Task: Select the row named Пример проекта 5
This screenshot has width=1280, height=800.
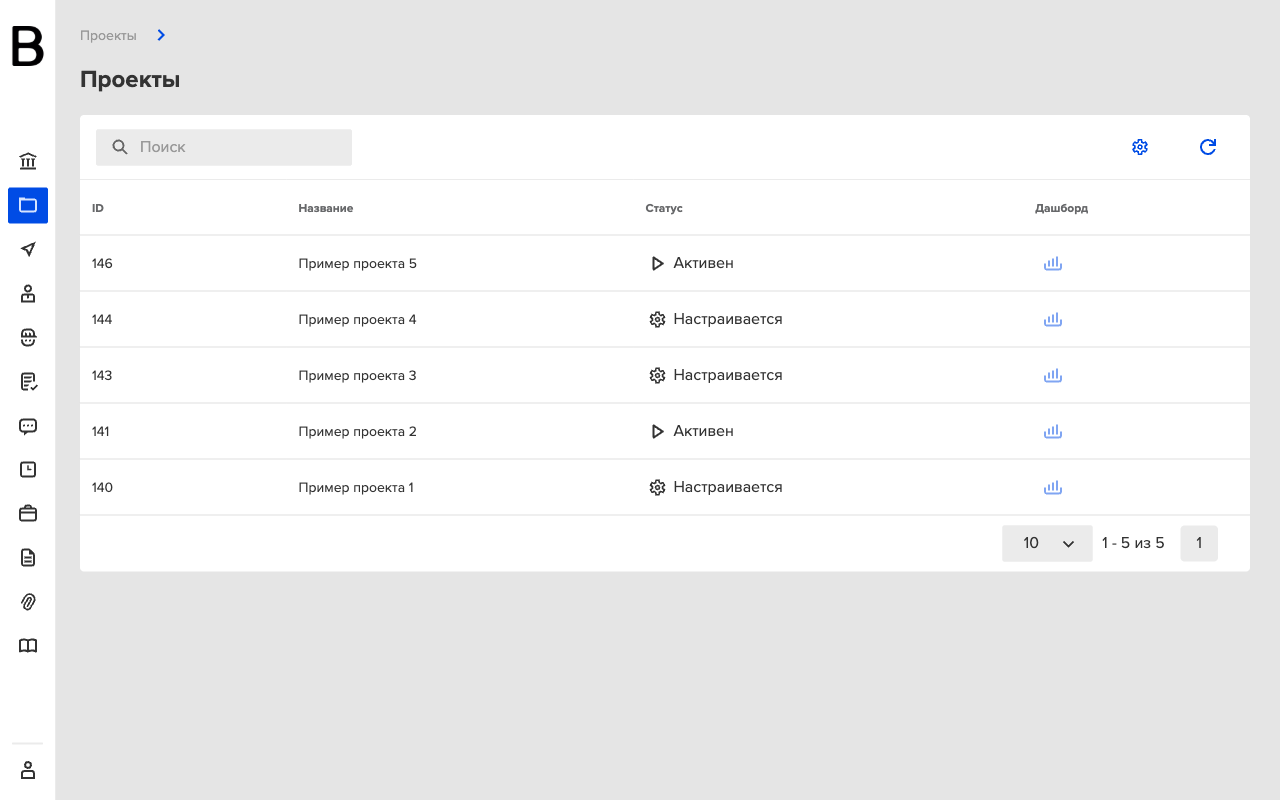Action: pos(665,264)
